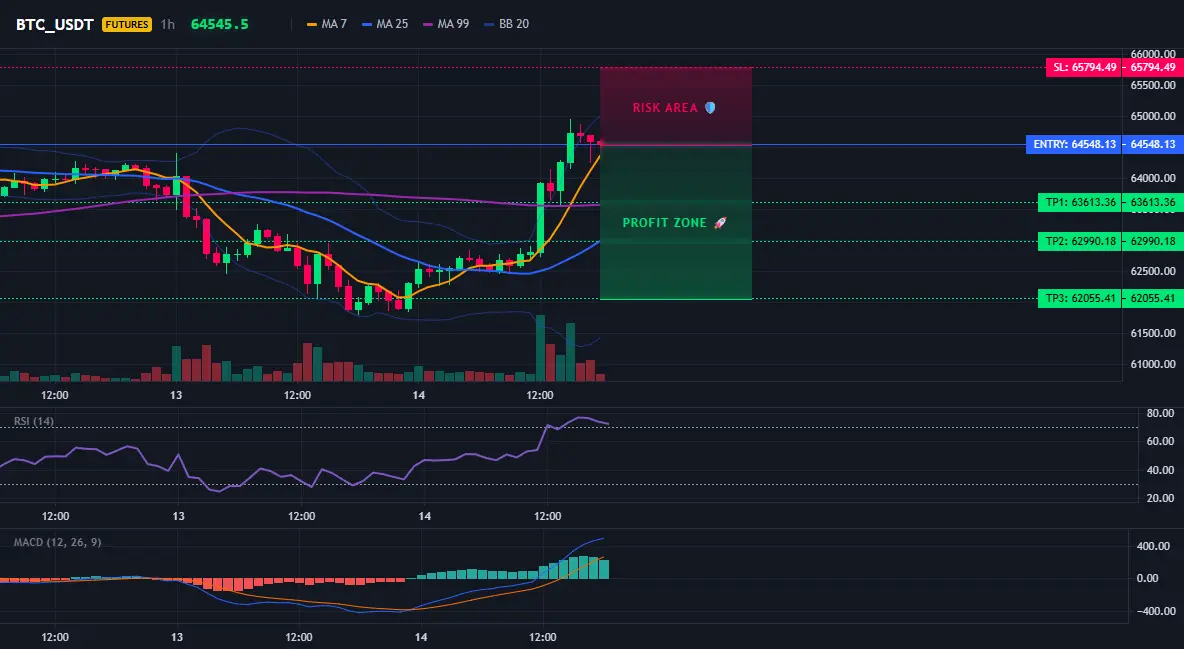The image size is (1184, 649).
Task: Click the 62500.00 price axis value
Action: tap(1153, 271)
